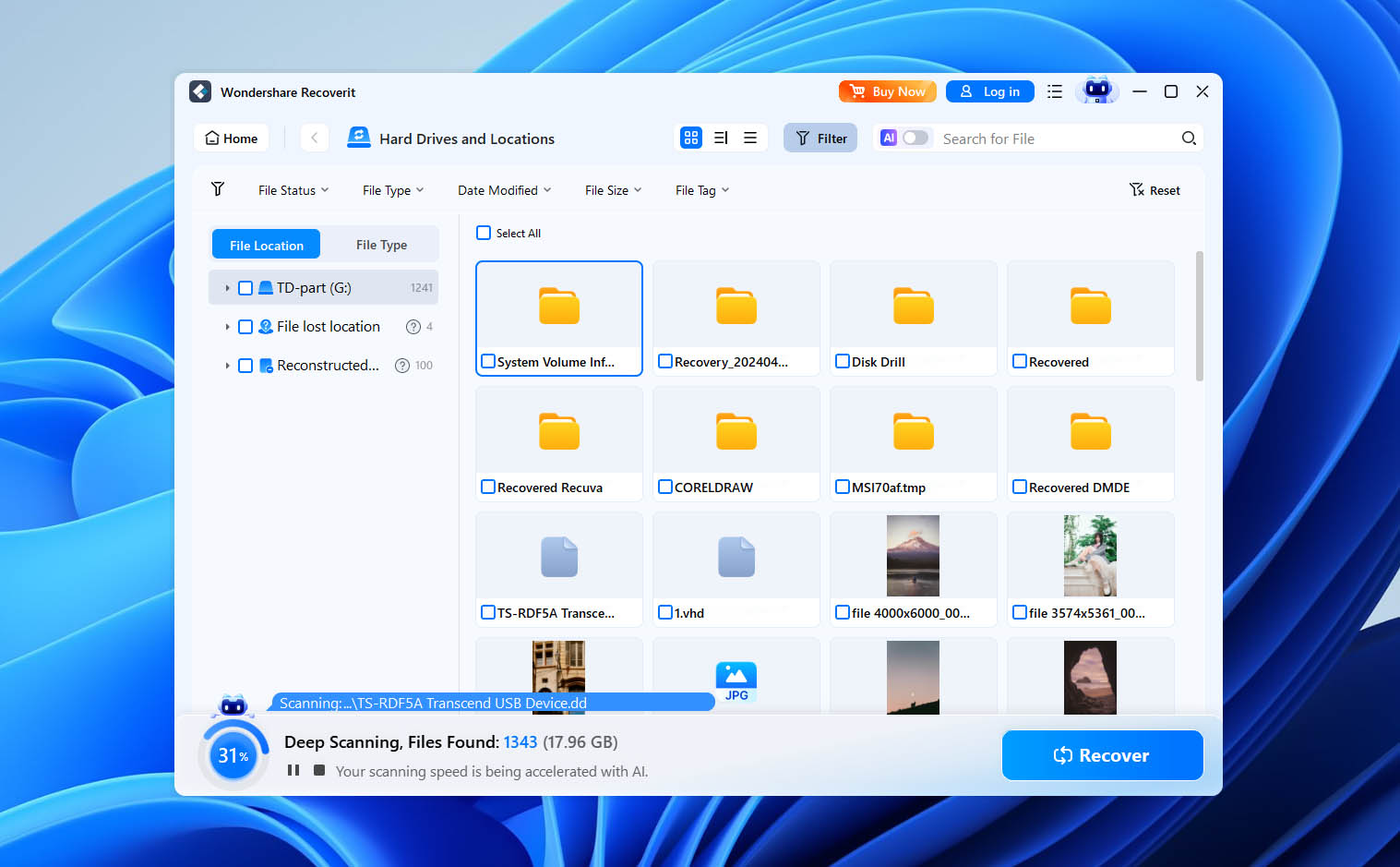
Task: Check the Select All checkbox
Action: (484, 233)
